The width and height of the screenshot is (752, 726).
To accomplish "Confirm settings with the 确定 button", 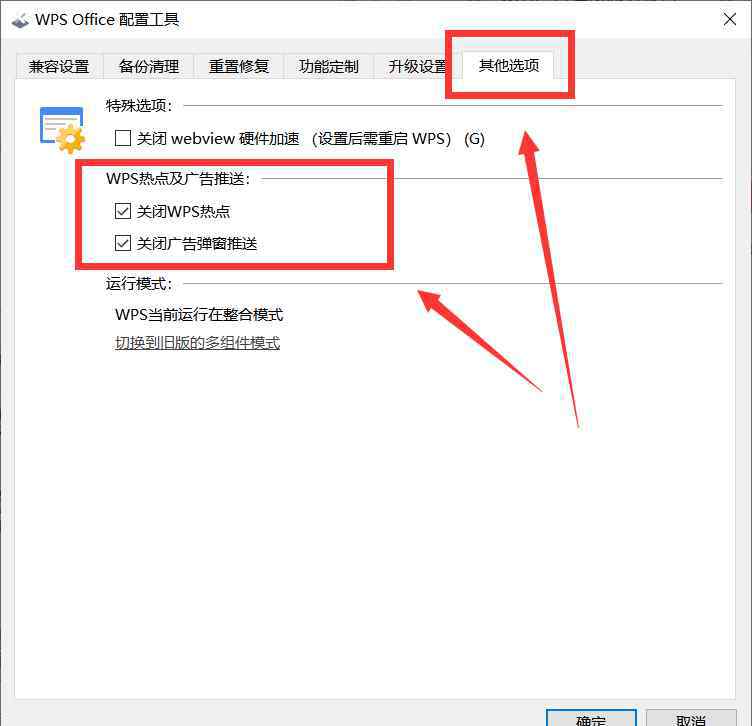I will click(x=591, y=717).
